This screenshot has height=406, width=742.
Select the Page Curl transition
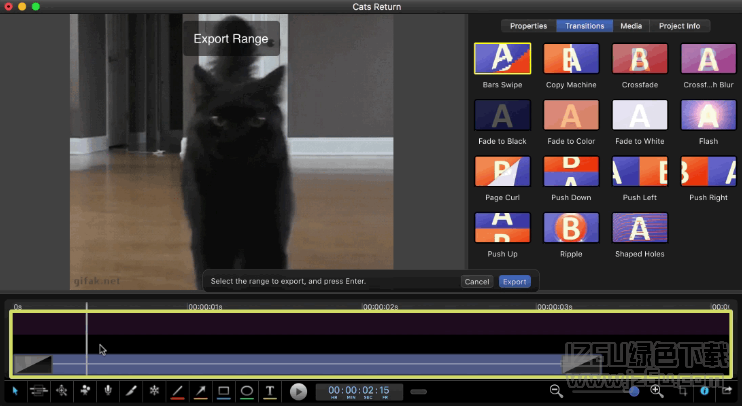pyautogui.click(x=502, y=171)
